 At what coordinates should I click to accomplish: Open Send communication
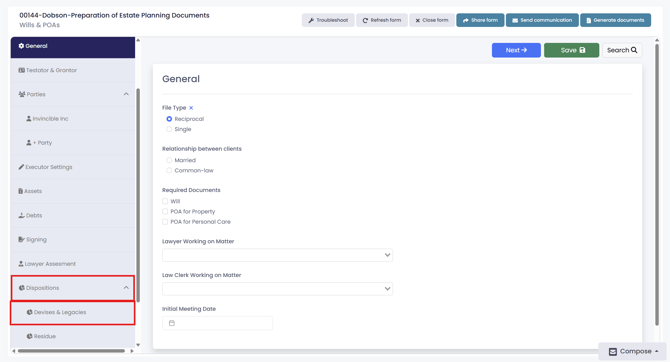(542, 20)
